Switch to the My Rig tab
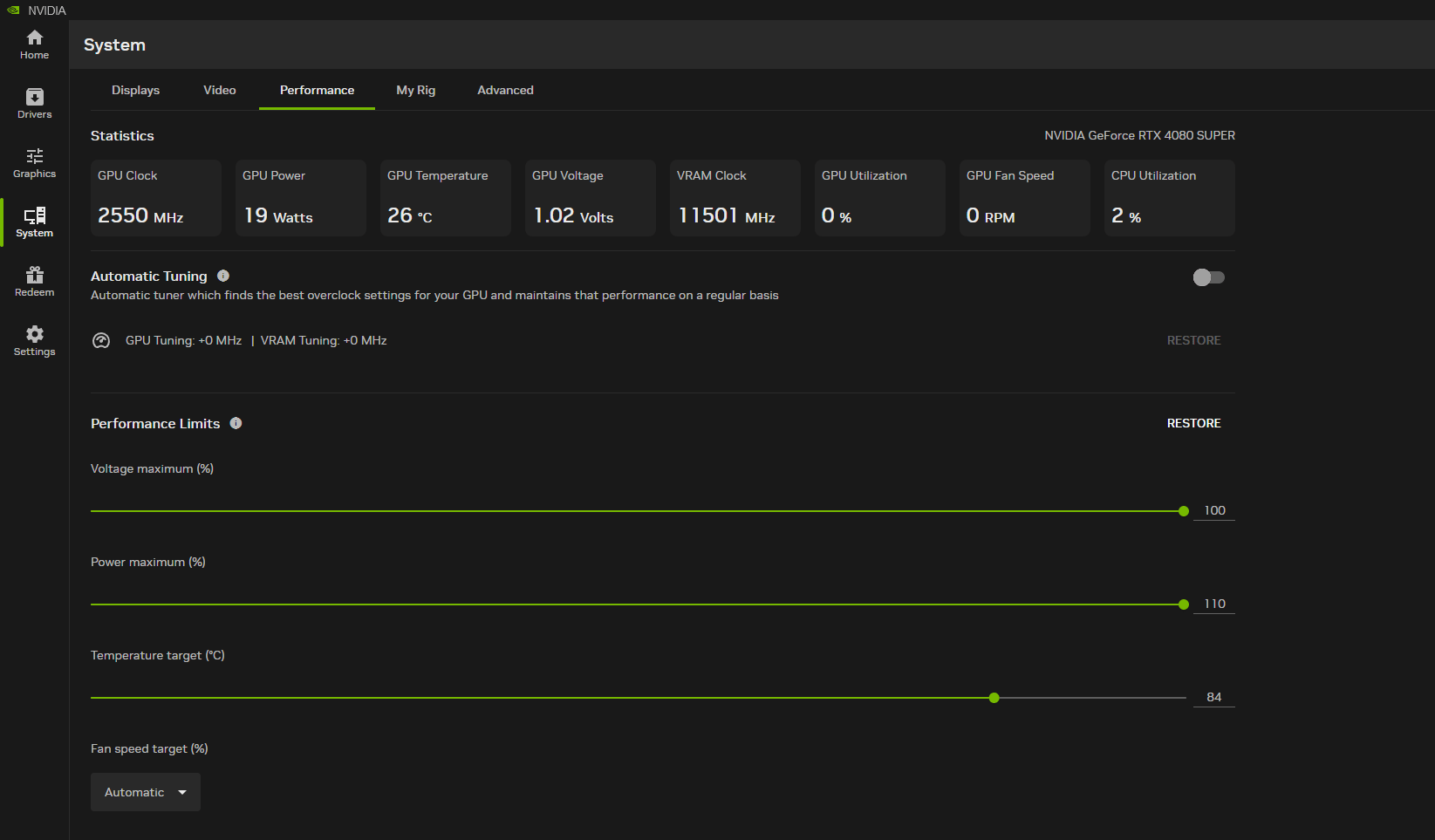1435x840 pixels. [415, 90]
